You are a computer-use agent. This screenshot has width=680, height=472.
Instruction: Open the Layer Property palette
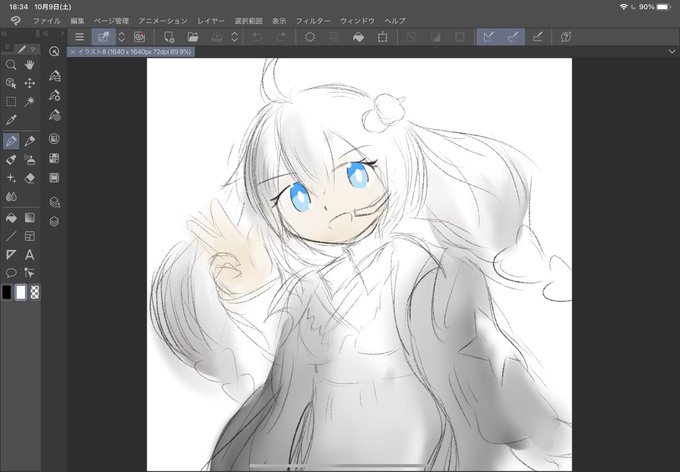[54, 202]
